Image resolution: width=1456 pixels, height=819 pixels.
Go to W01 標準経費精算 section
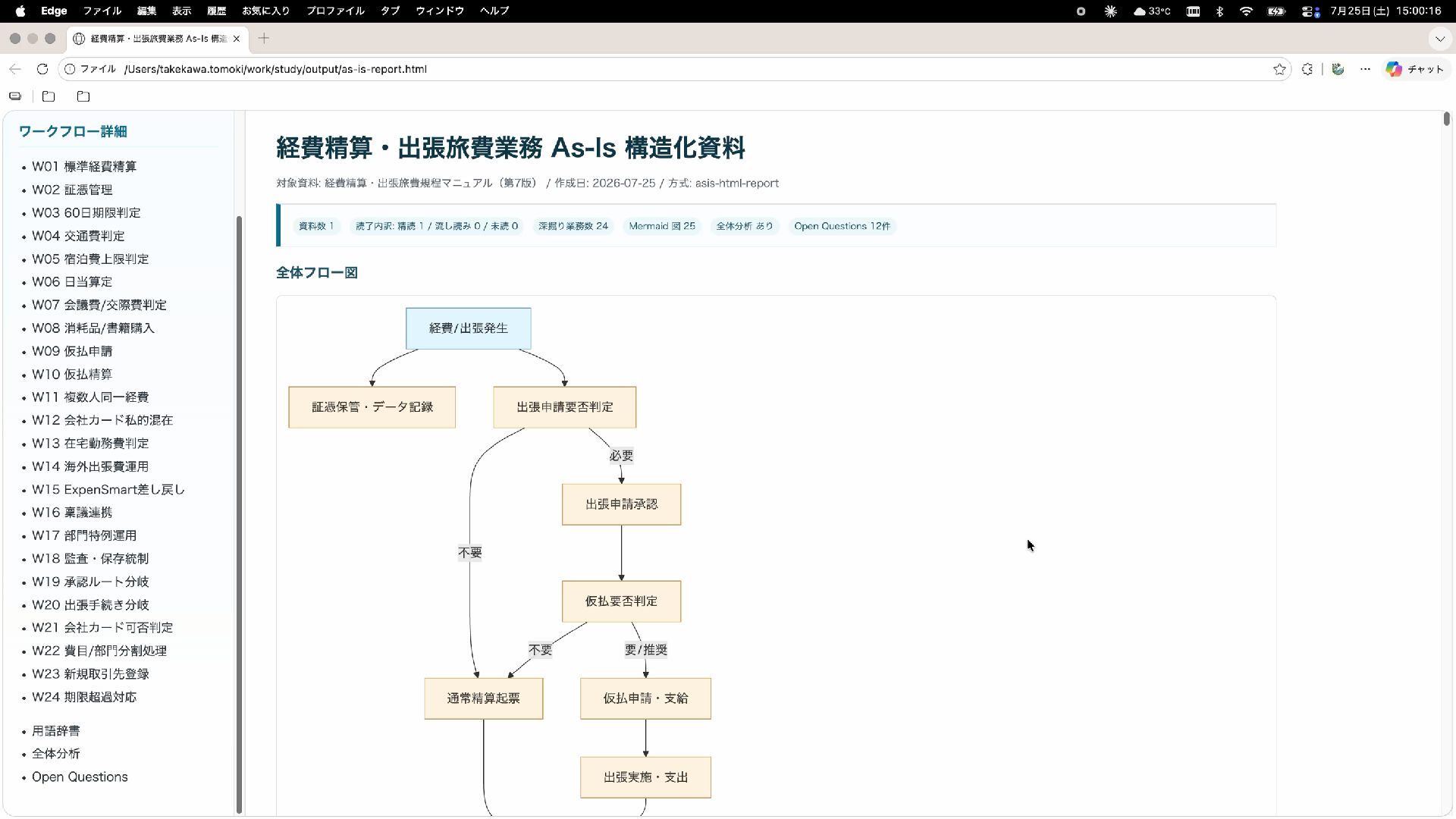pos(84,167)
